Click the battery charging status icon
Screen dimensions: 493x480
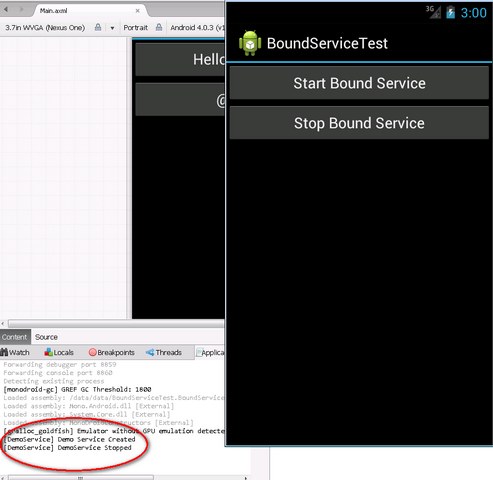450,13
